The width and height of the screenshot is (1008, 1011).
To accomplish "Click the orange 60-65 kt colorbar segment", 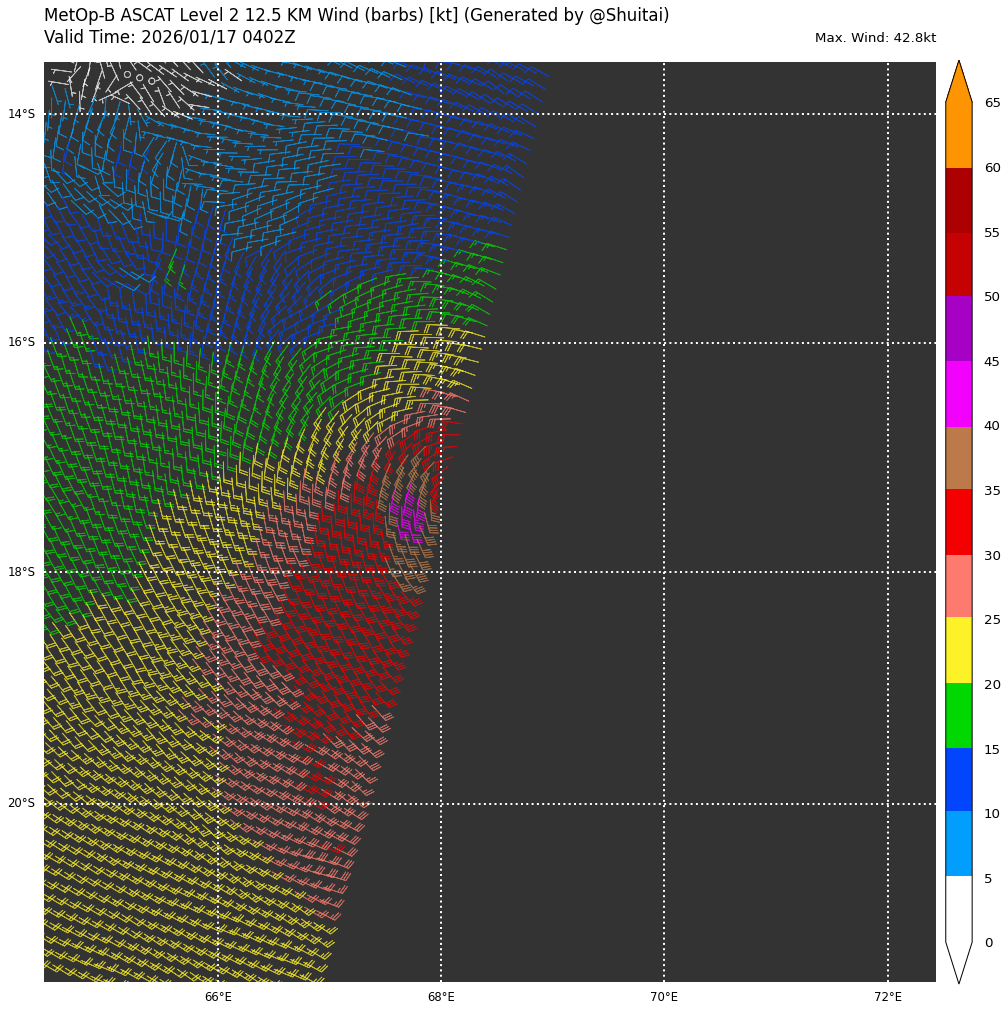I will [x=958, y=135].
